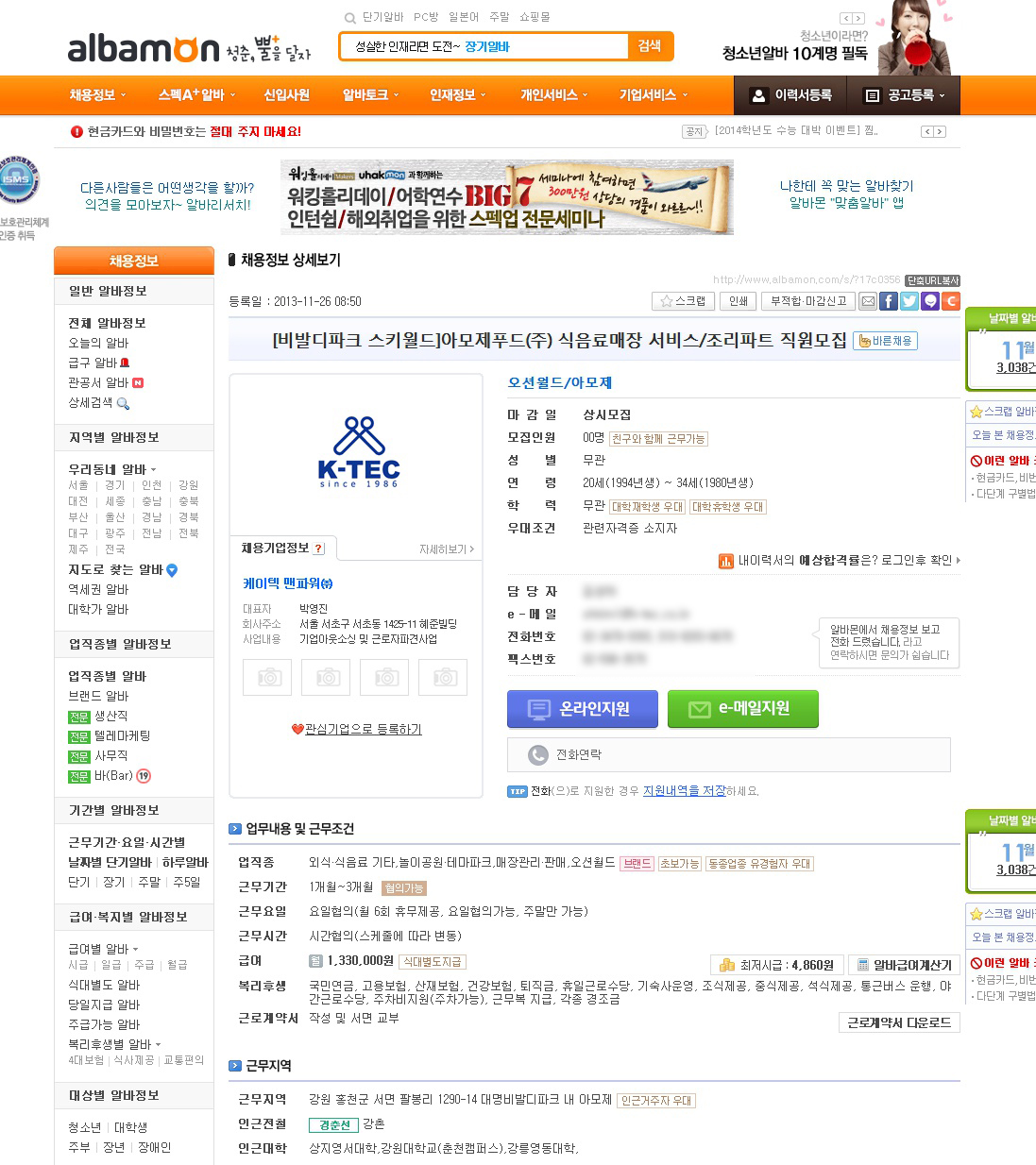Click the albamon logo
This screenshot has height=1165, width=1036.
pos(144,47)
